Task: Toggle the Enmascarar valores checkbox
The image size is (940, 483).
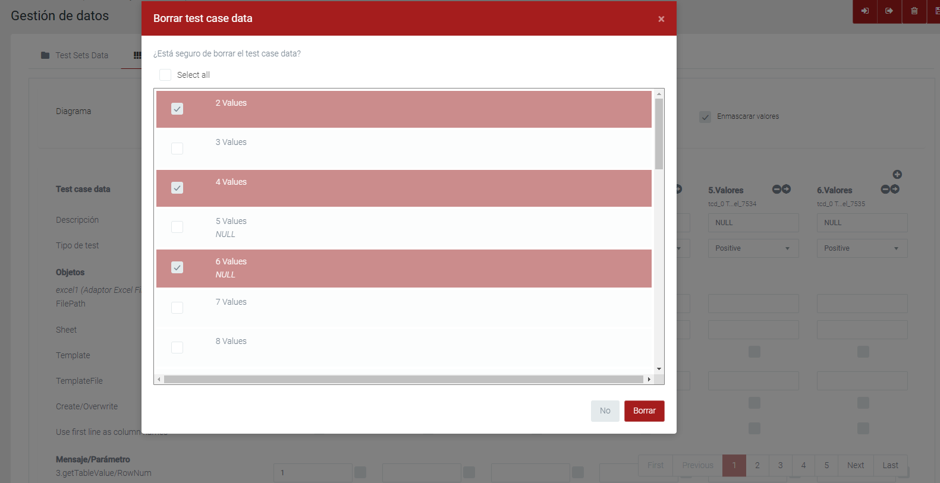Action: (x=705, y=117)
